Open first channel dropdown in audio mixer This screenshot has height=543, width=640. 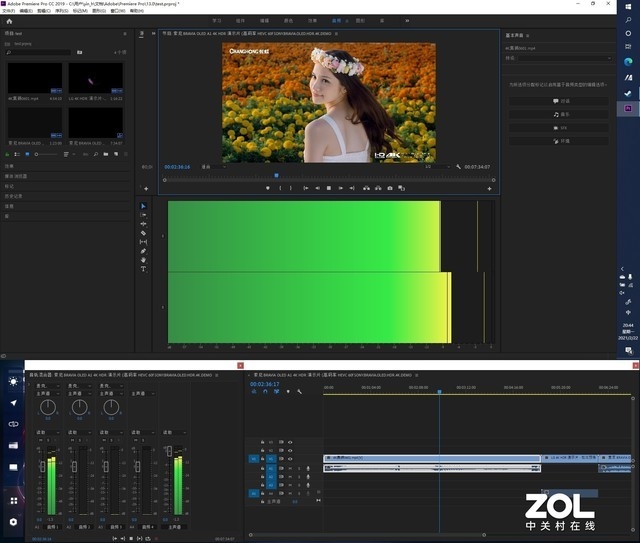coord(46,385)
